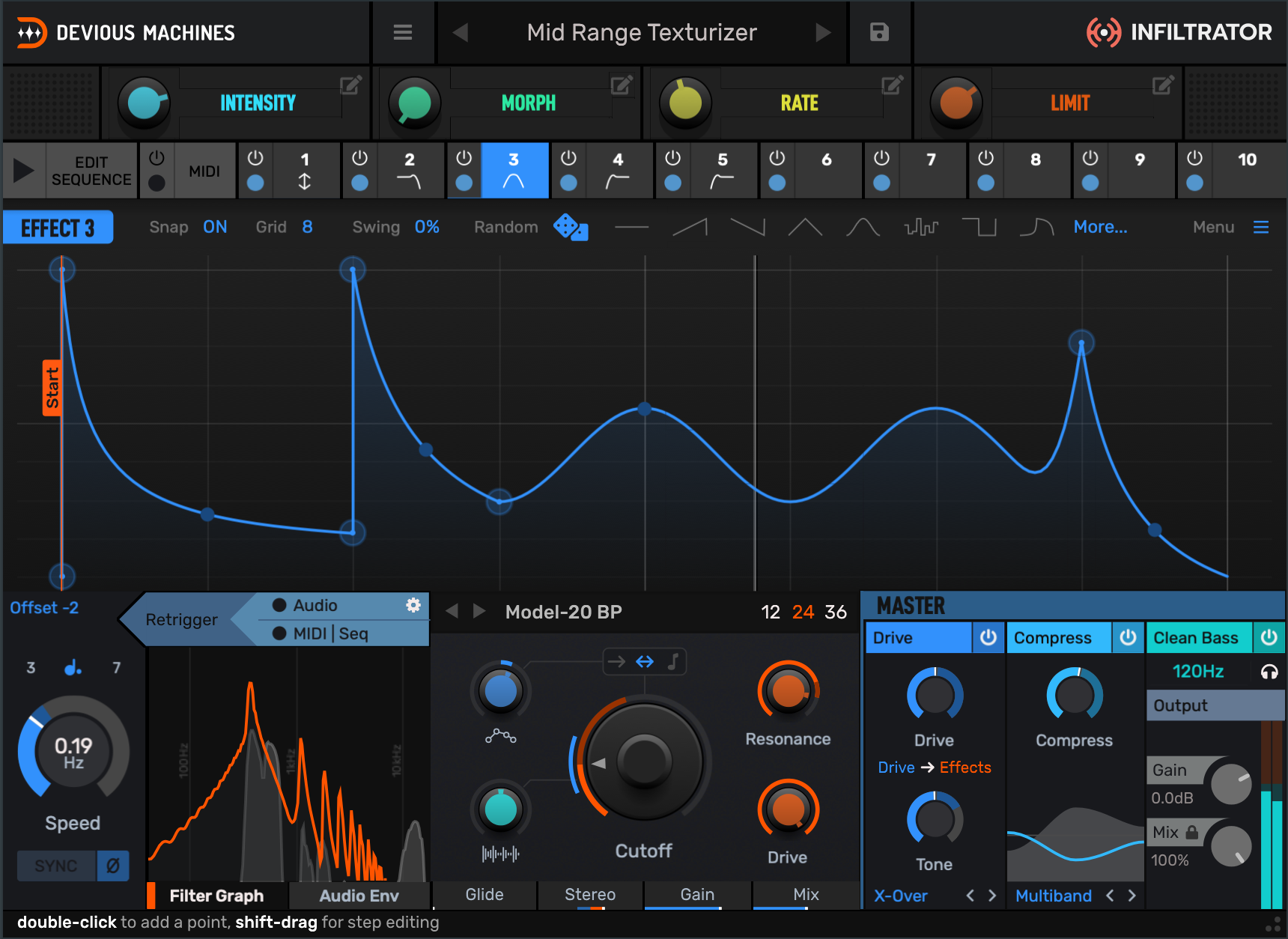Toggle the master Compress power
The image size is (1288, 939).
[x=1128, y=637]
